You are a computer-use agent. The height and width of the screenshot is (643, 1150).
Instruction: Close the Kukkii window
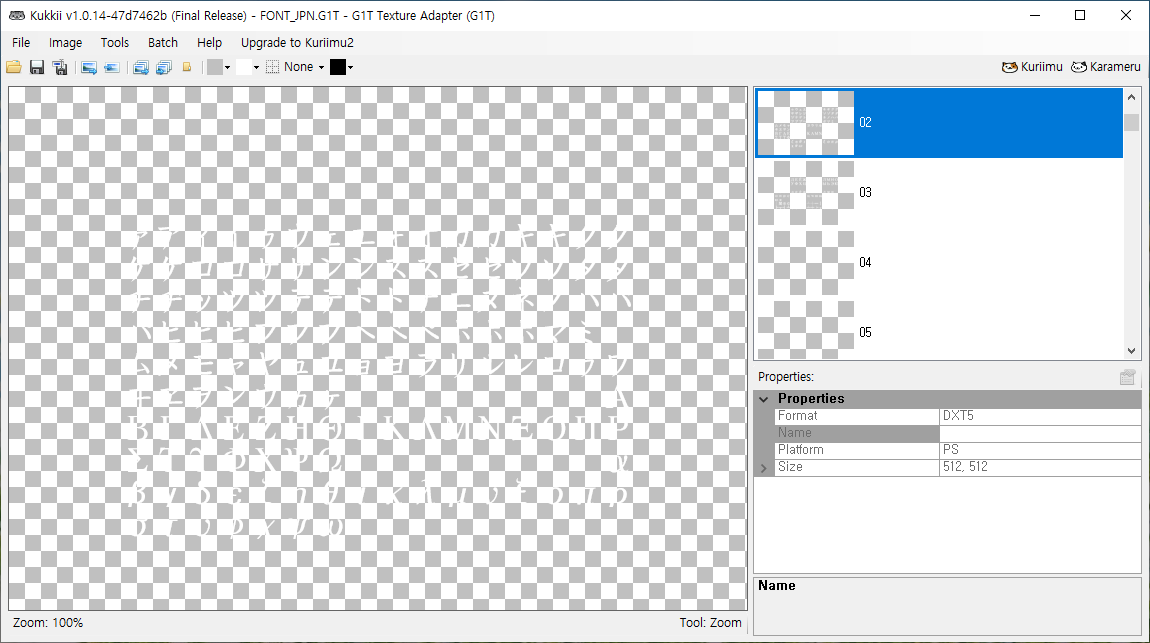point(1126,15)
